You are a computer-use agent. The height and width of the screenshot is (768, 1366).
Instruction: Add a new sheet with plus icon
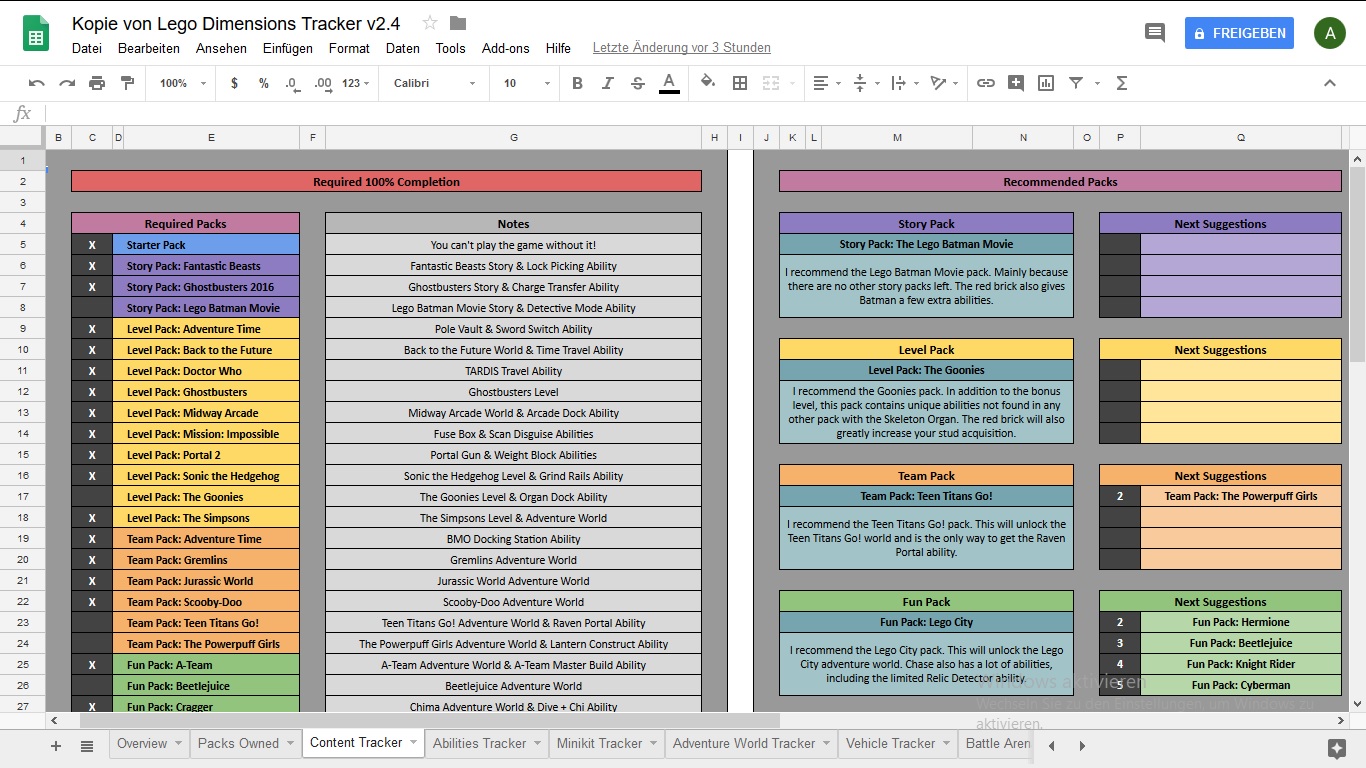point(56,745)
